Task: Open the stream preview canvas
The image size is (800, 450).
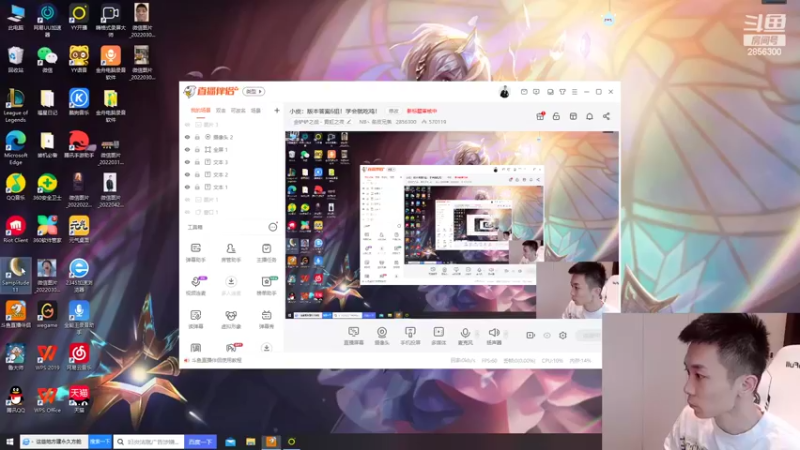Action: click(452, 225)
